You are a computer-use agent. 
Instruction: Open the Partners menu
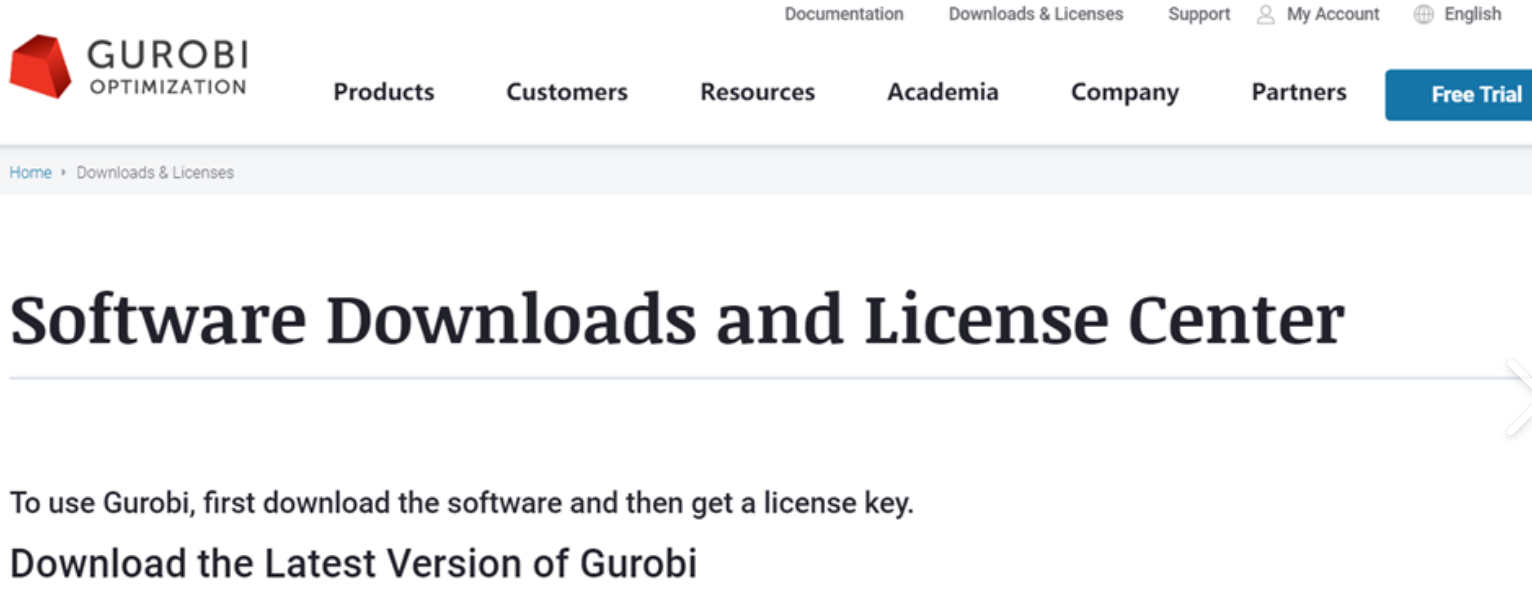pyautogui.click(x=1299, y=92)
